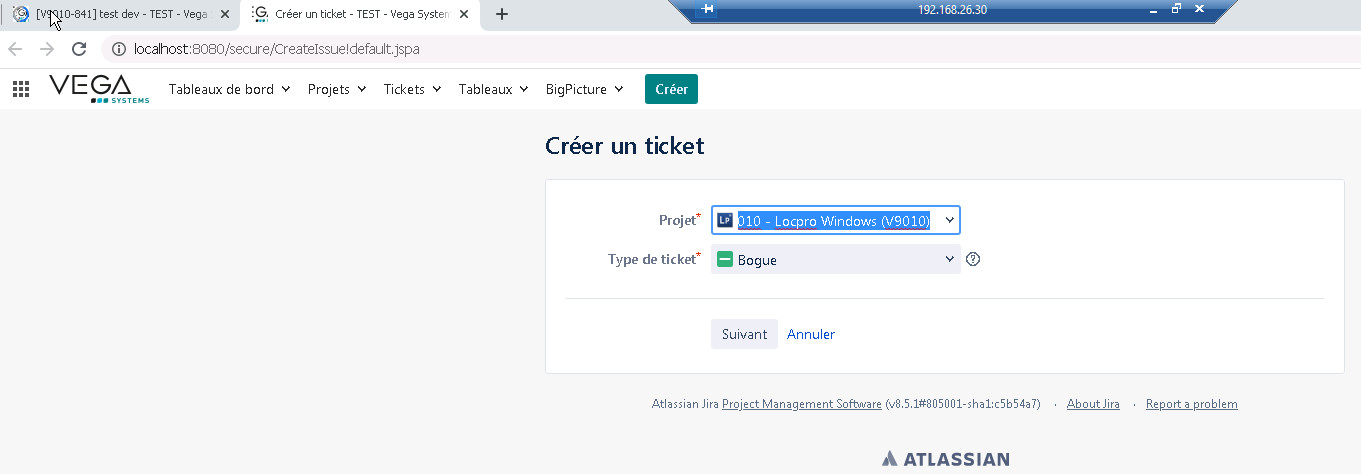
Task: Click the Créer button
Action: [671, 89]
